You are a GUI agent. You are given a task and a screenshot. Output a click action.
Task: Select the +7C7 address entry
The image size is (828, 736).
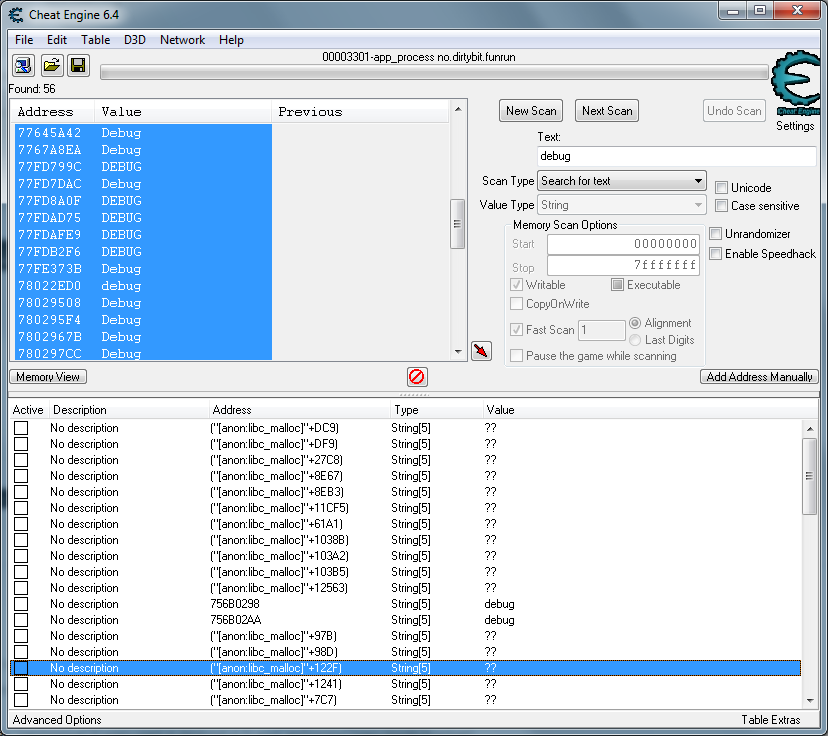tap(274, 700)
